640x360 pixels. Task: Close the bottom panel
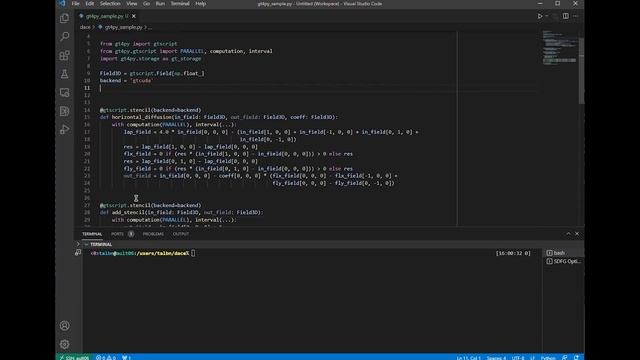577,233
